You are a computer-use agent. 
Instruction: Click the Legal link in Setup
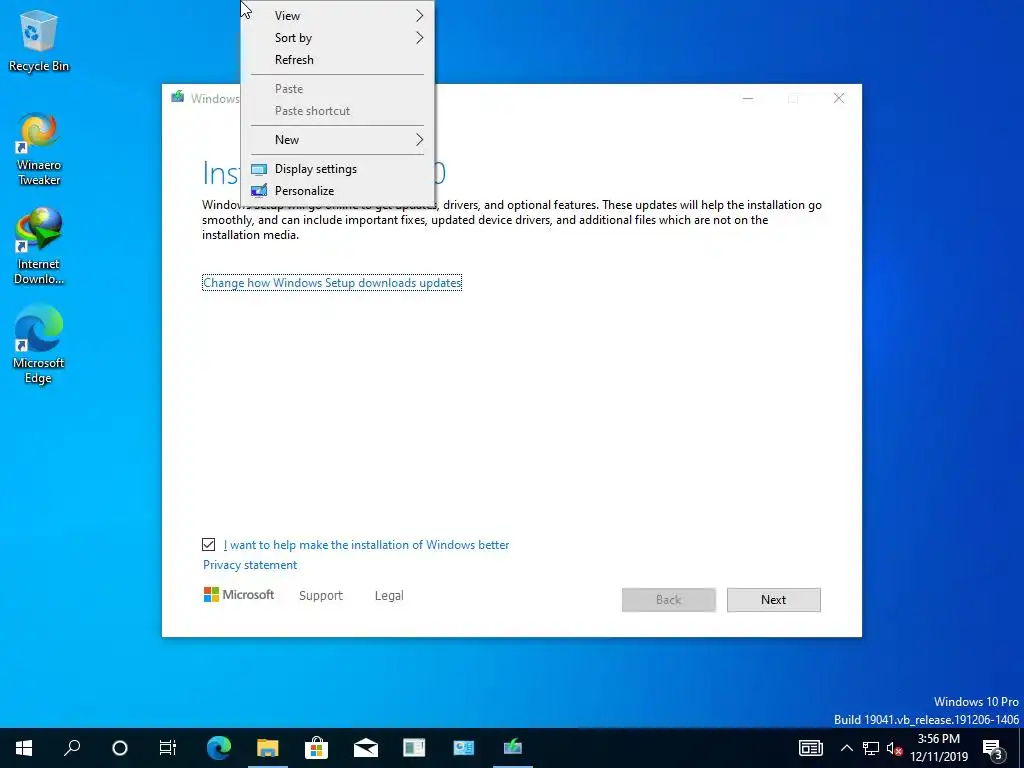pyautogui.click(x=389, y=596)
